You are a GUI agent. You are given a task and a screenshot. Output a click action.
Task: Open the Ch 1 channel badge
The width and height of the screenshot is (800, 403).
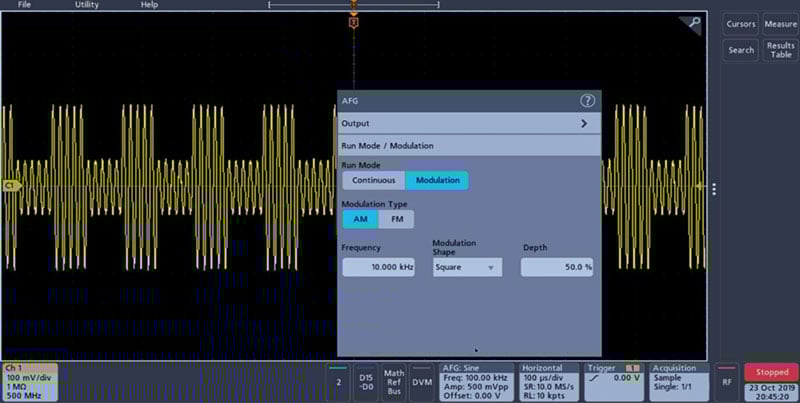click(x=29, y=382)
